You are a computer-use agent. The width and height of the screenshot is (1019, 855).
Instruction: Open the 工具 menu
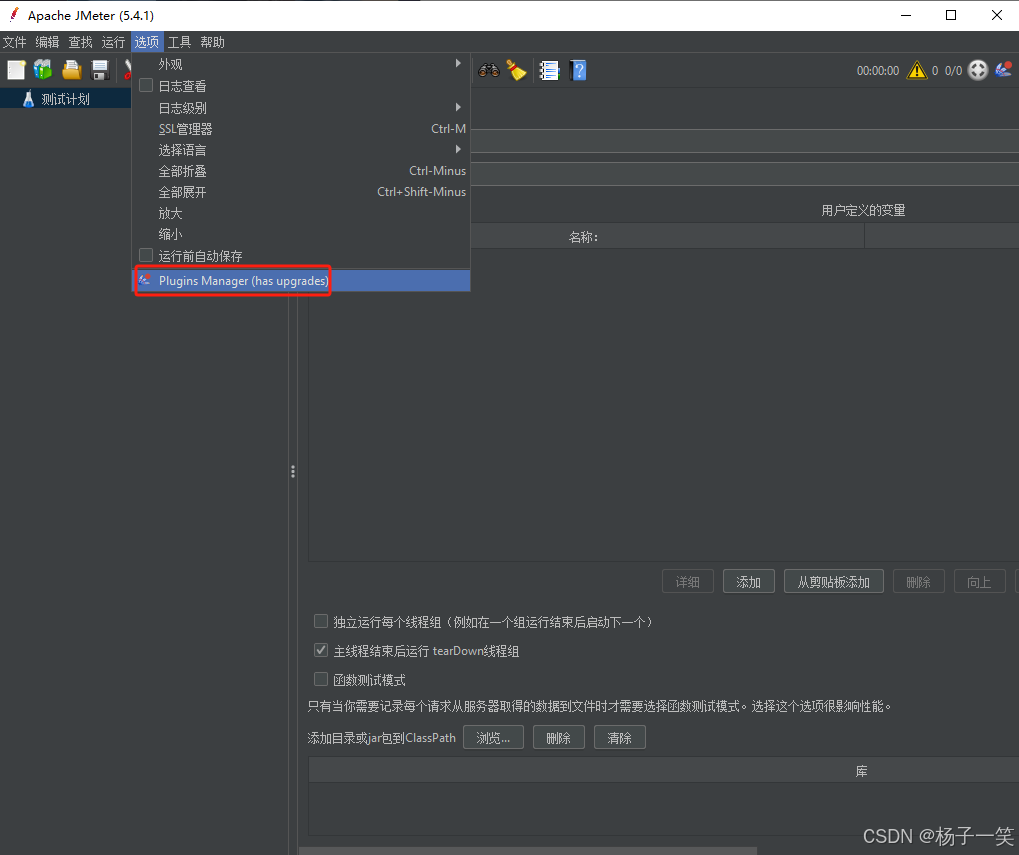tap(179, 42)
